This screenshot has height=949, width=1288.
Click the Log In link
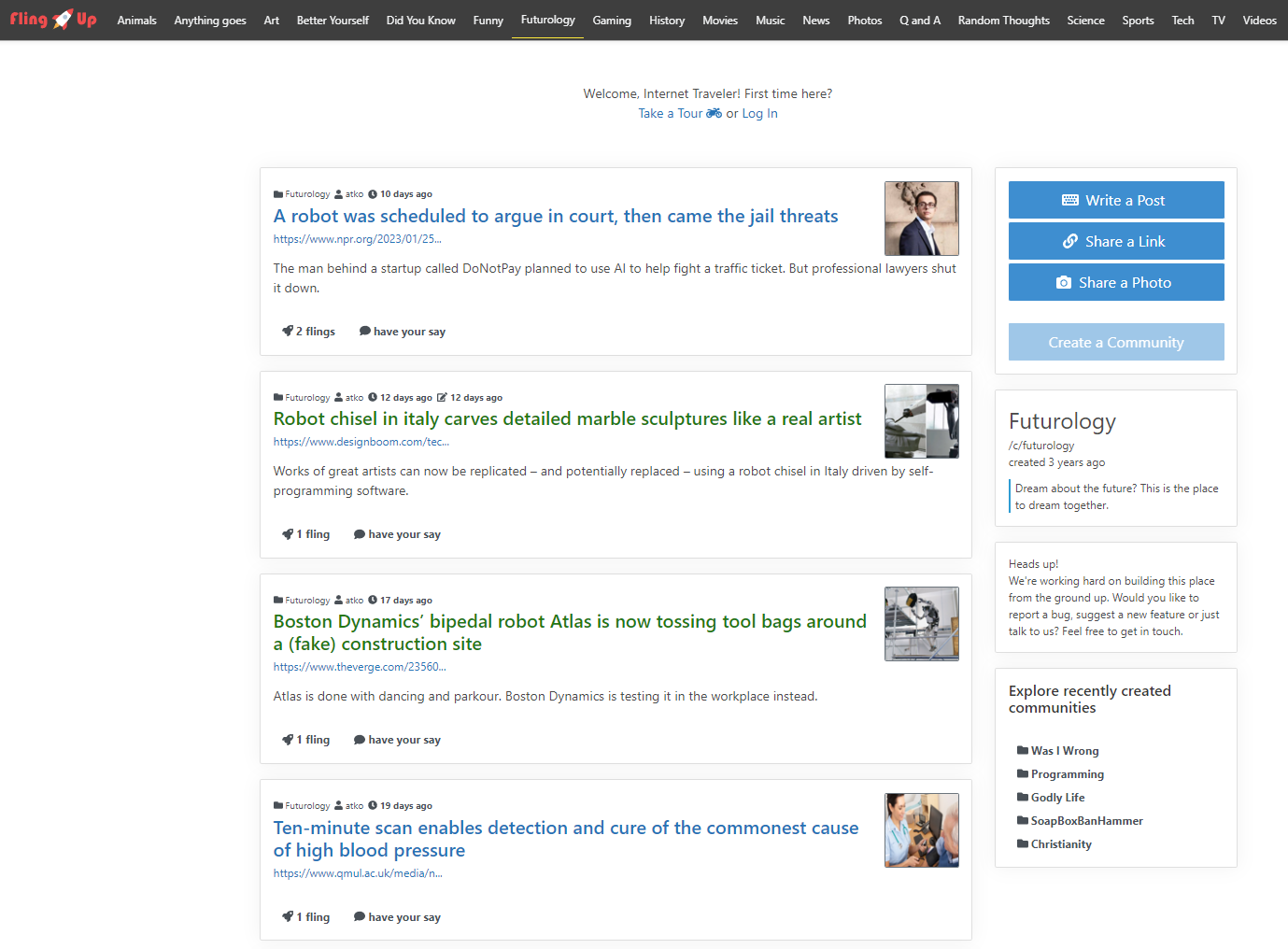tap(759, 113)
